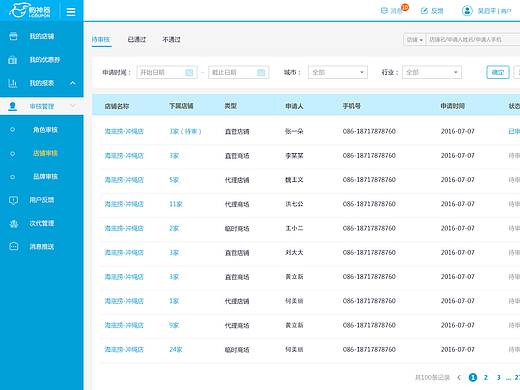Open messages notification icon

[x=384, y=11]
